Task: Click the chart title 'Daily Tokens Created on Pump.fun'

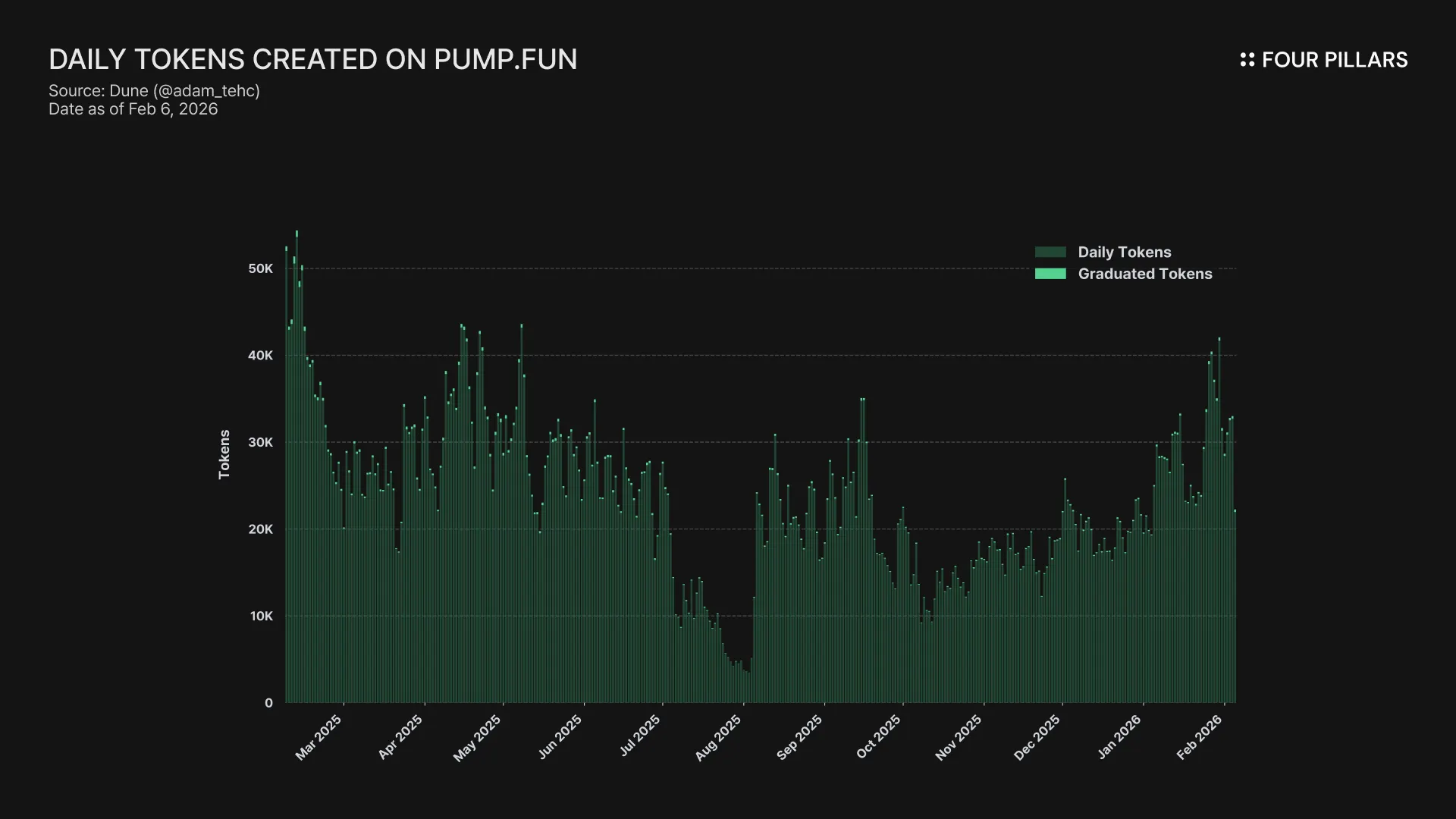Action: [312, 59]
